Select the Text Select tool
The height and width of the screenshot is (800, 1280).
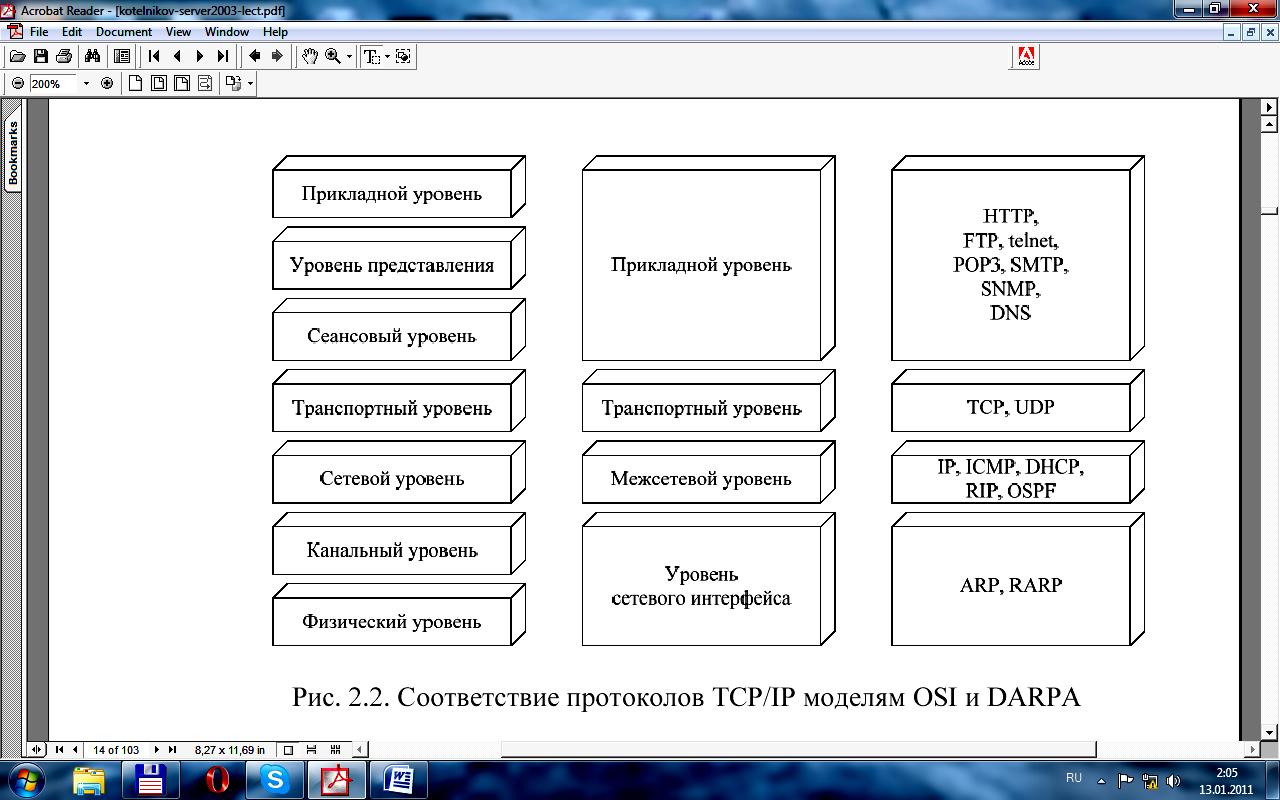click(371, 56)
